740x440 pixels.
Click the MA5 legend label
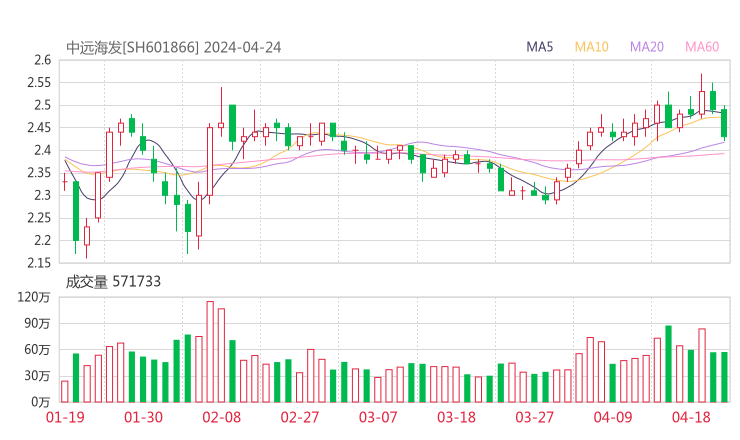(539, 47)
